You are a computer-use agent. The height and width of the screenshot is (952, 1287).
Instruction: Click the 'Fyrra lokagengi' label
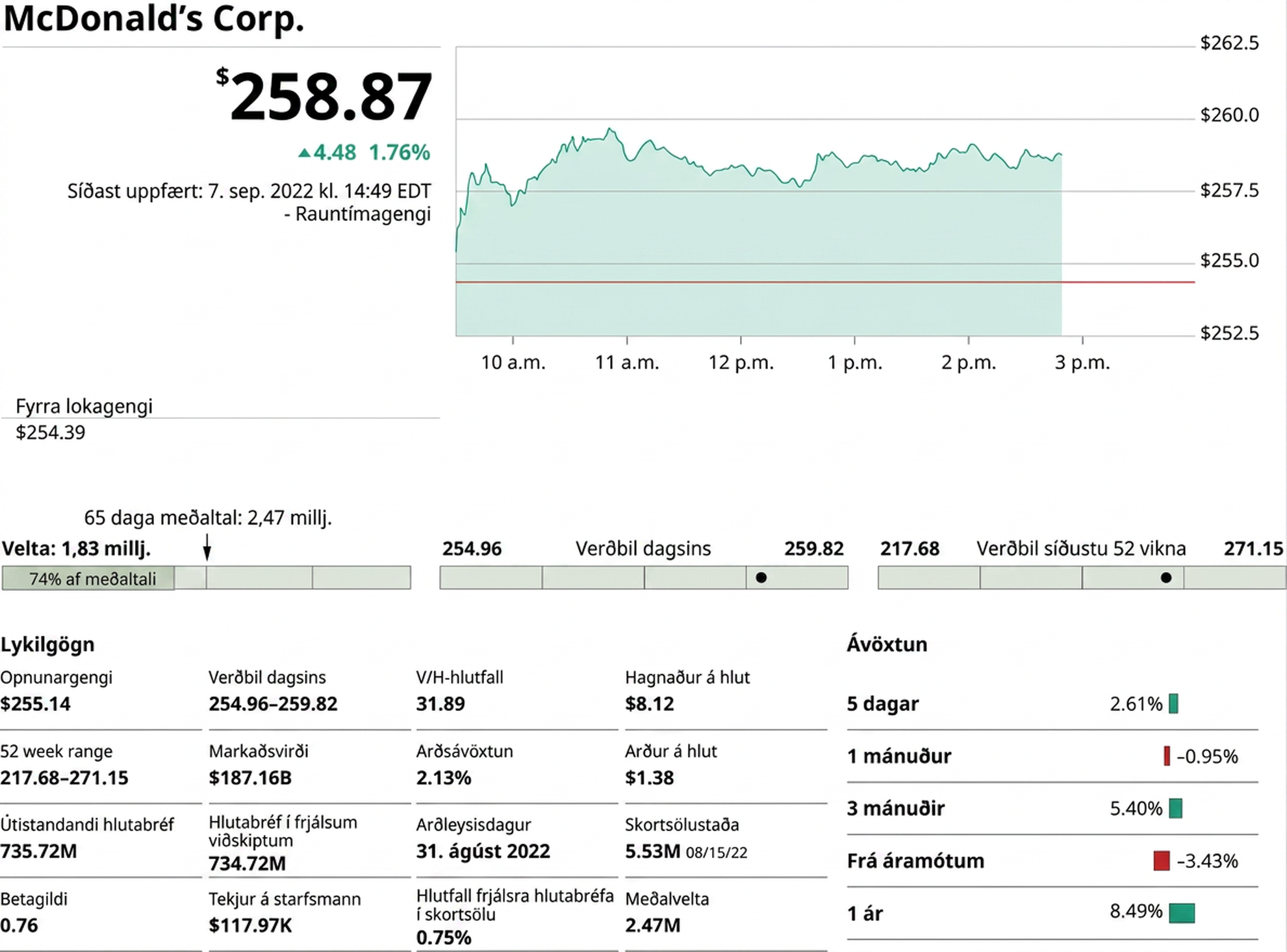84,407
